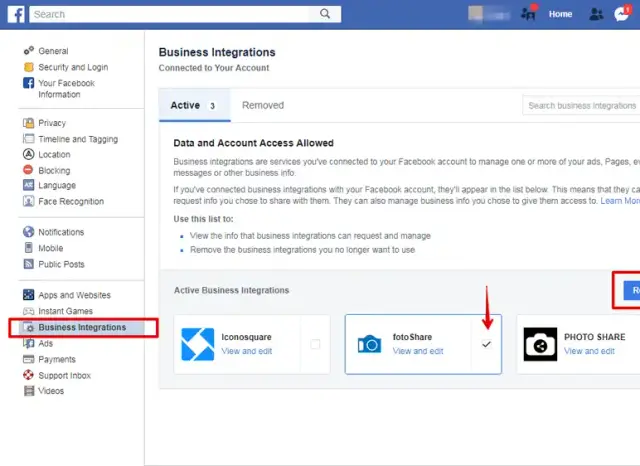Tick the Iconosquare checkbox

[x=315, y=344]
